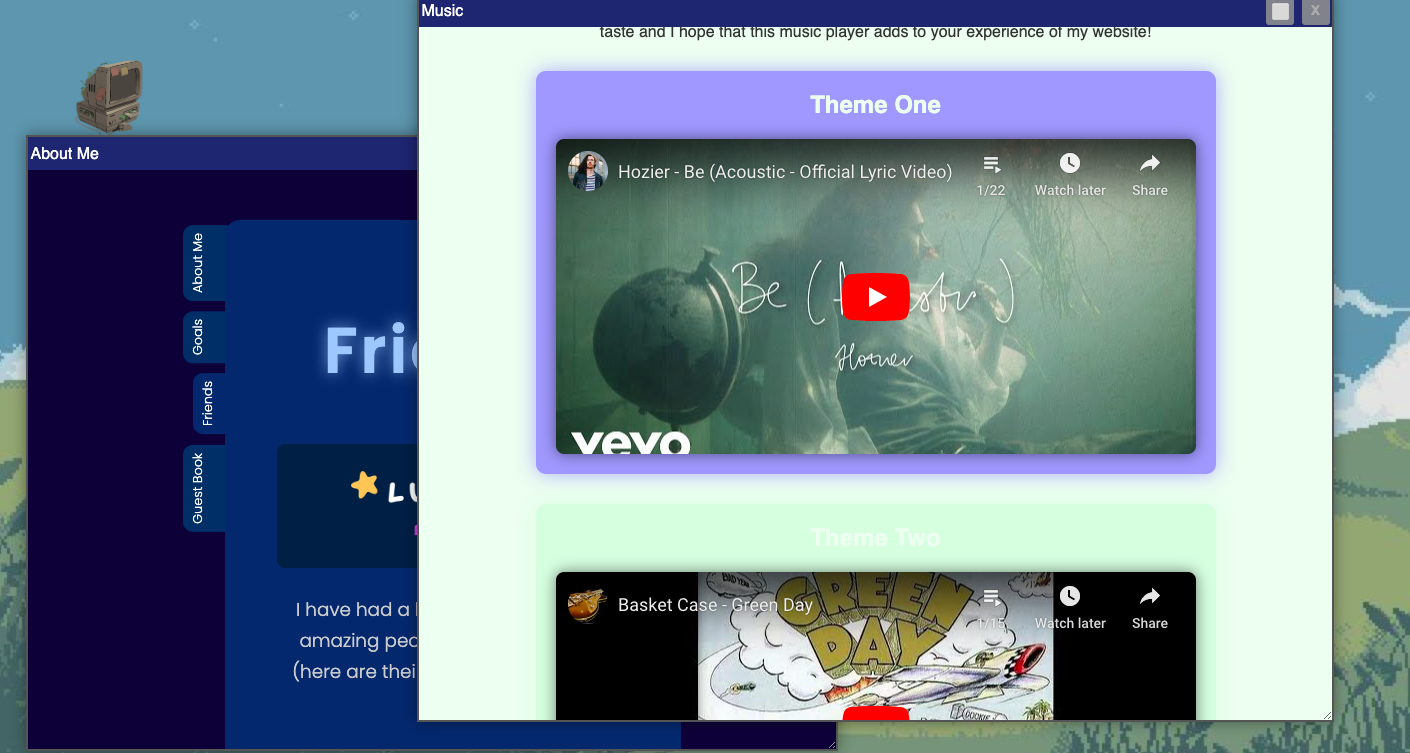Play the Hozier Be lyric video
The width and height of the screenshot is (1410, 753).
point(875,297)
